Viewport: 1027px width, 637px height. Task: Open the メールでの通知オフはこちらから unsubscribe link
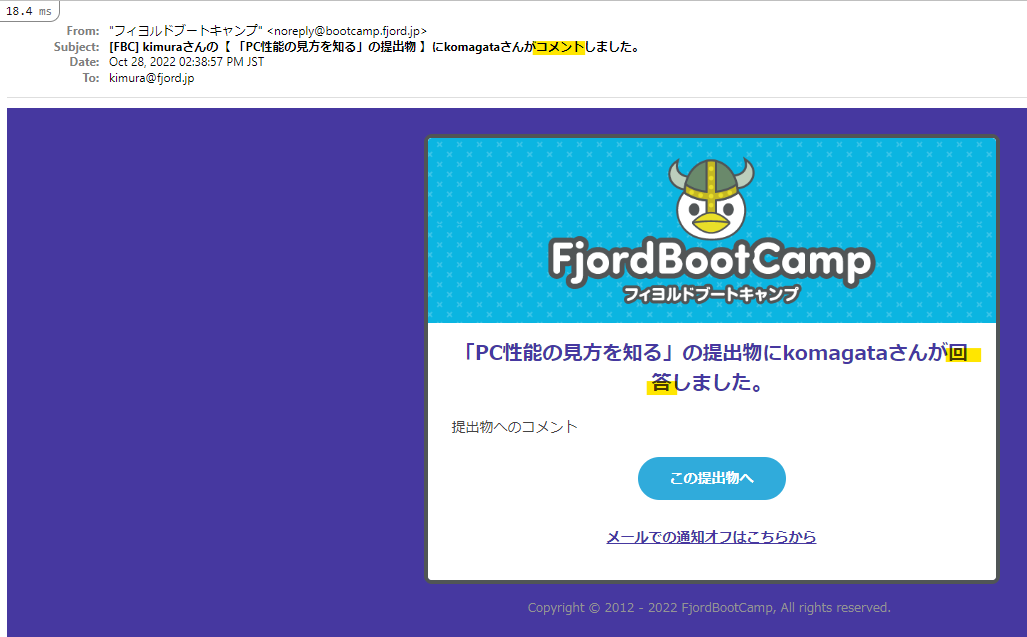711,537
